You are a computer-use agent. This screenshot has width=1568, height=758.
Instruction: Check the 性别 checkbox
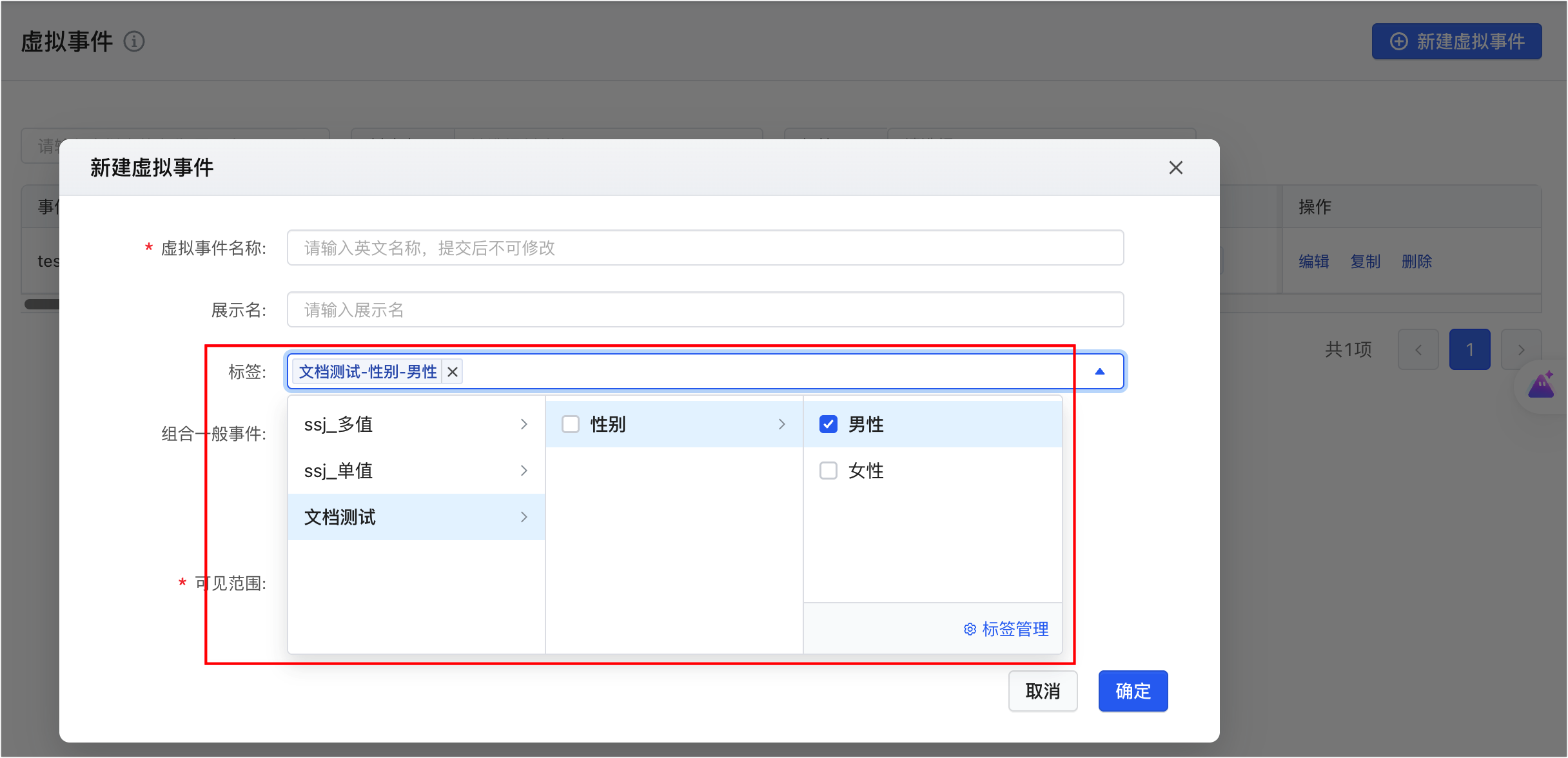tap(571, 424)
